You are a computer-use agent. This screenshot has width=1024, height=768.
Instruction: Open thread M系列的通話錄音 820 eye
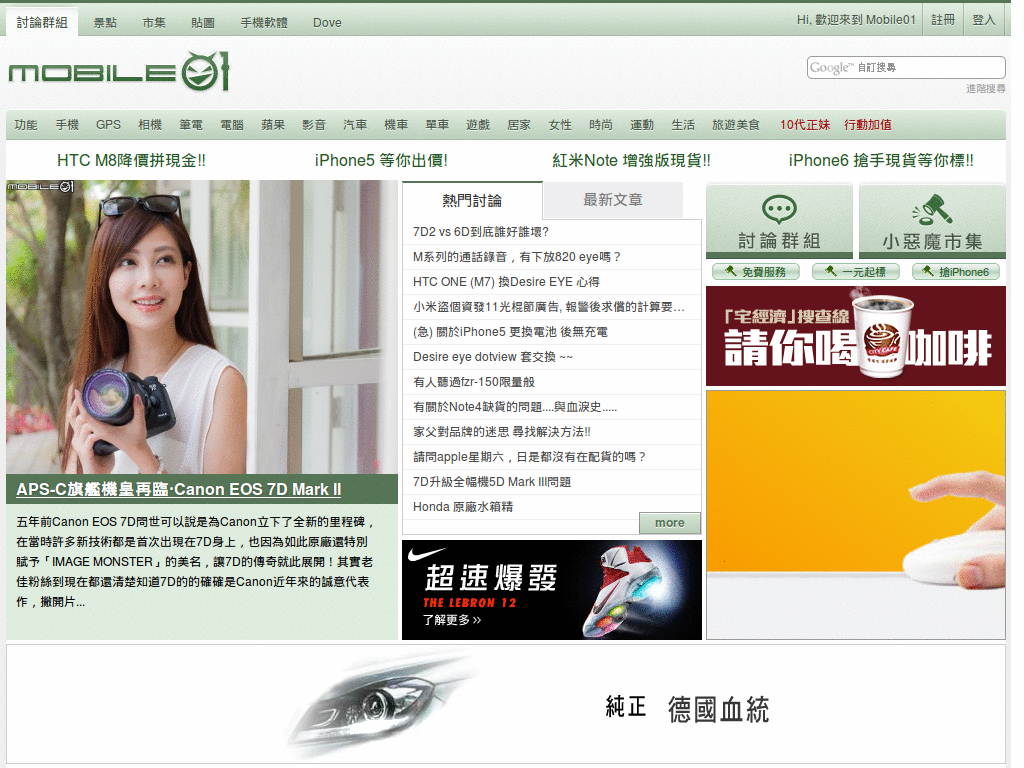tap(517, 257)
